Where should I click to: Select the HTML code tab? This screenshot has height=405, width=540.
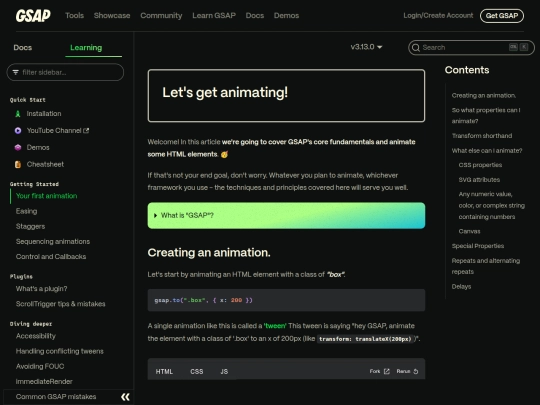(164, 371)
